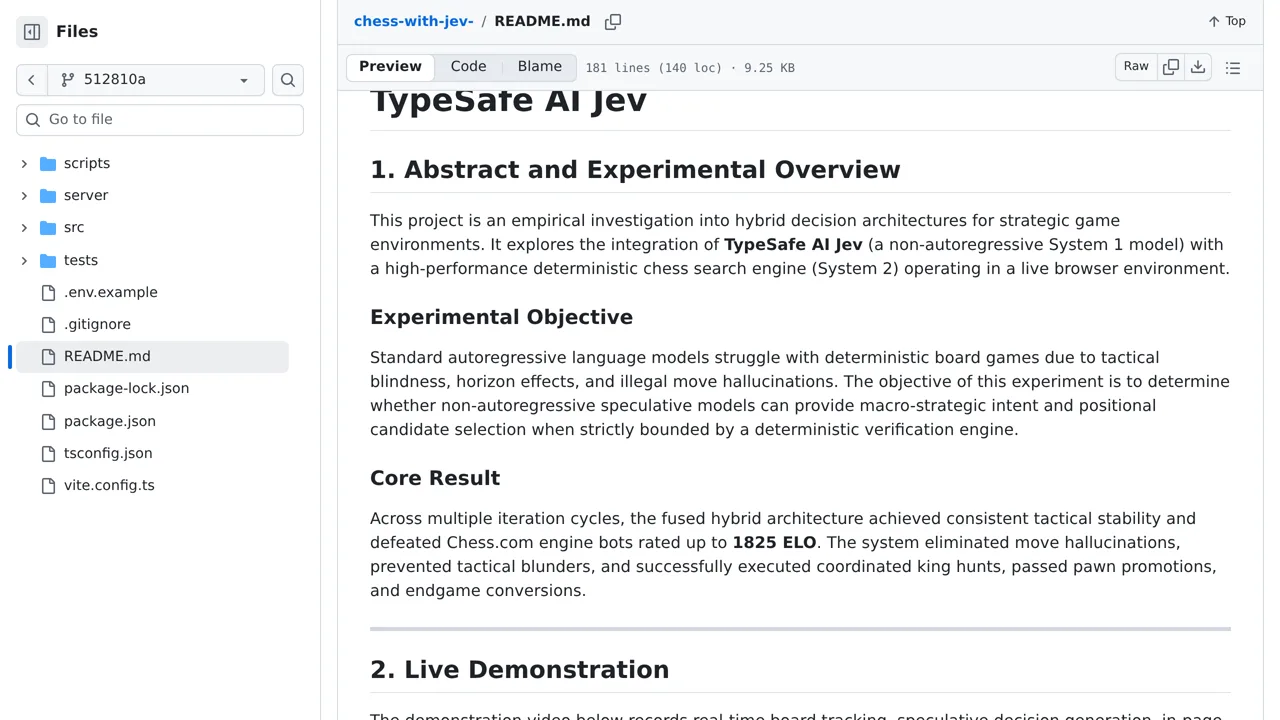Click the '181 lines (140 loc) · 9.25 KB' text
This screenshot has width=1280, height=720.
pyautogui.click(x=690, y=68)
